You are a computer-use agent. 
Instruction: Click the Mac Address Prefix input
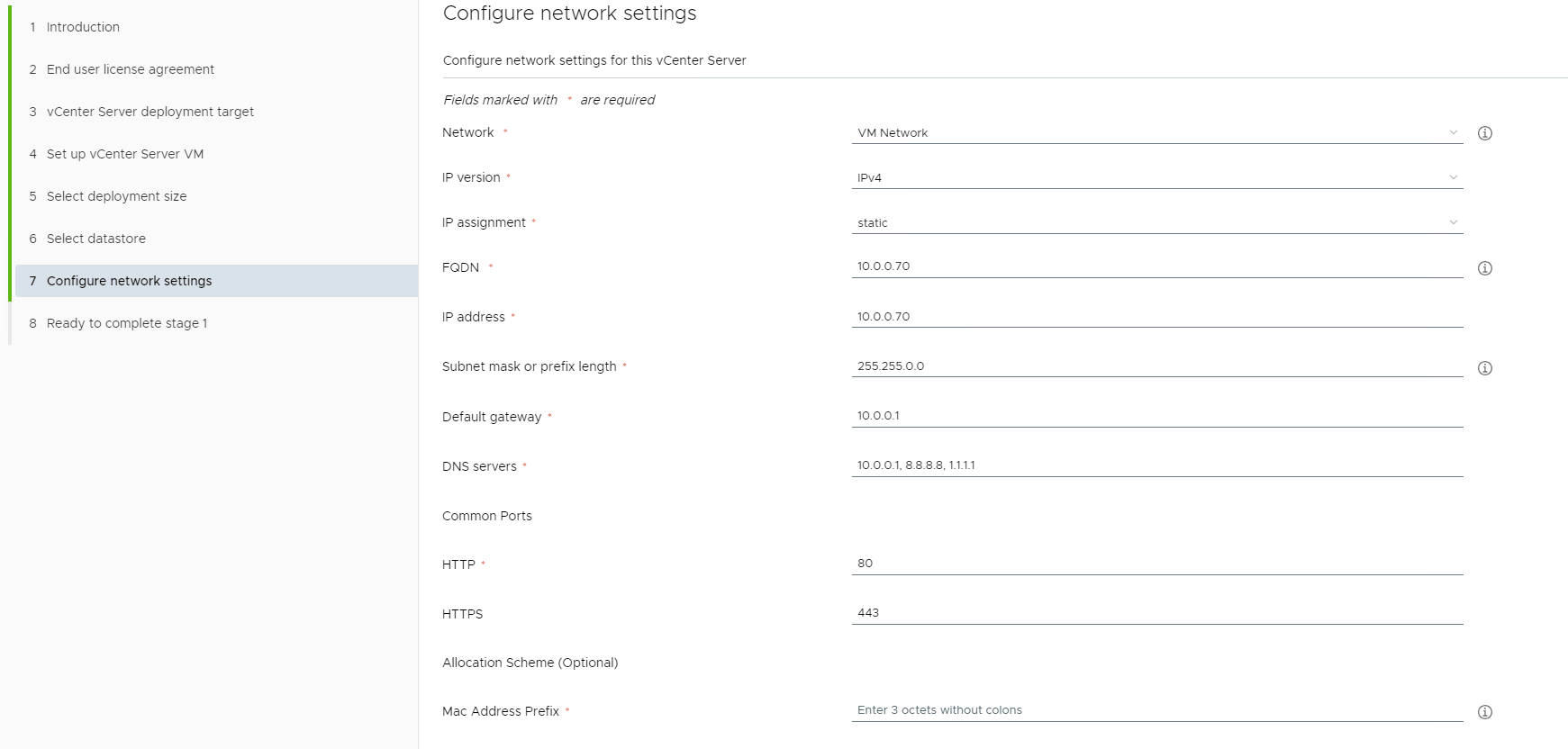pyautogui.click(x=1156, y=710)
